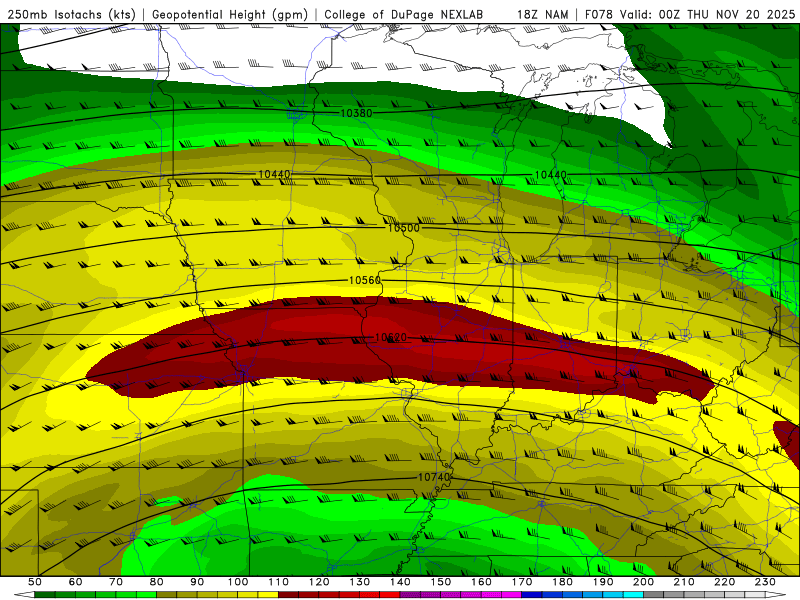Click the 220 kts color scale label
Screen dimensions: 800x600
pyautogui.click(x=724, y=582)
